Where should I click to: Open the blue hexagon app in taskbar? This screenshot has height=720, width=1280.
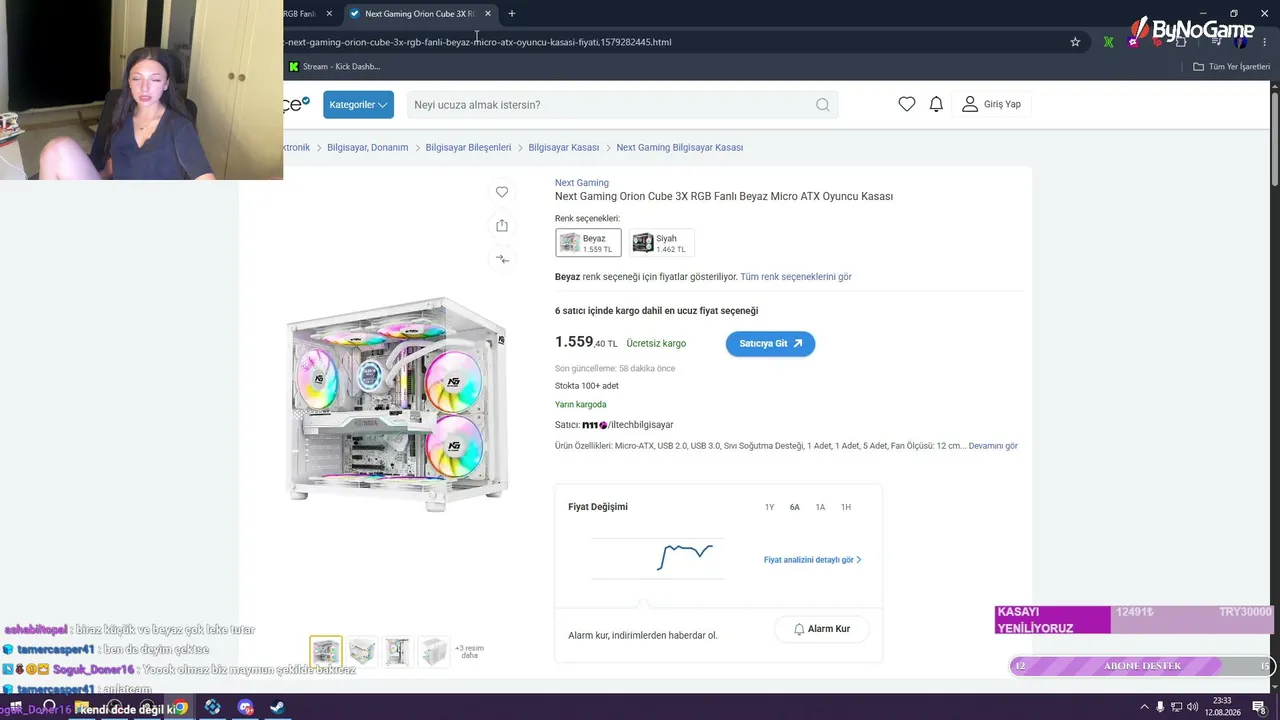212,707
